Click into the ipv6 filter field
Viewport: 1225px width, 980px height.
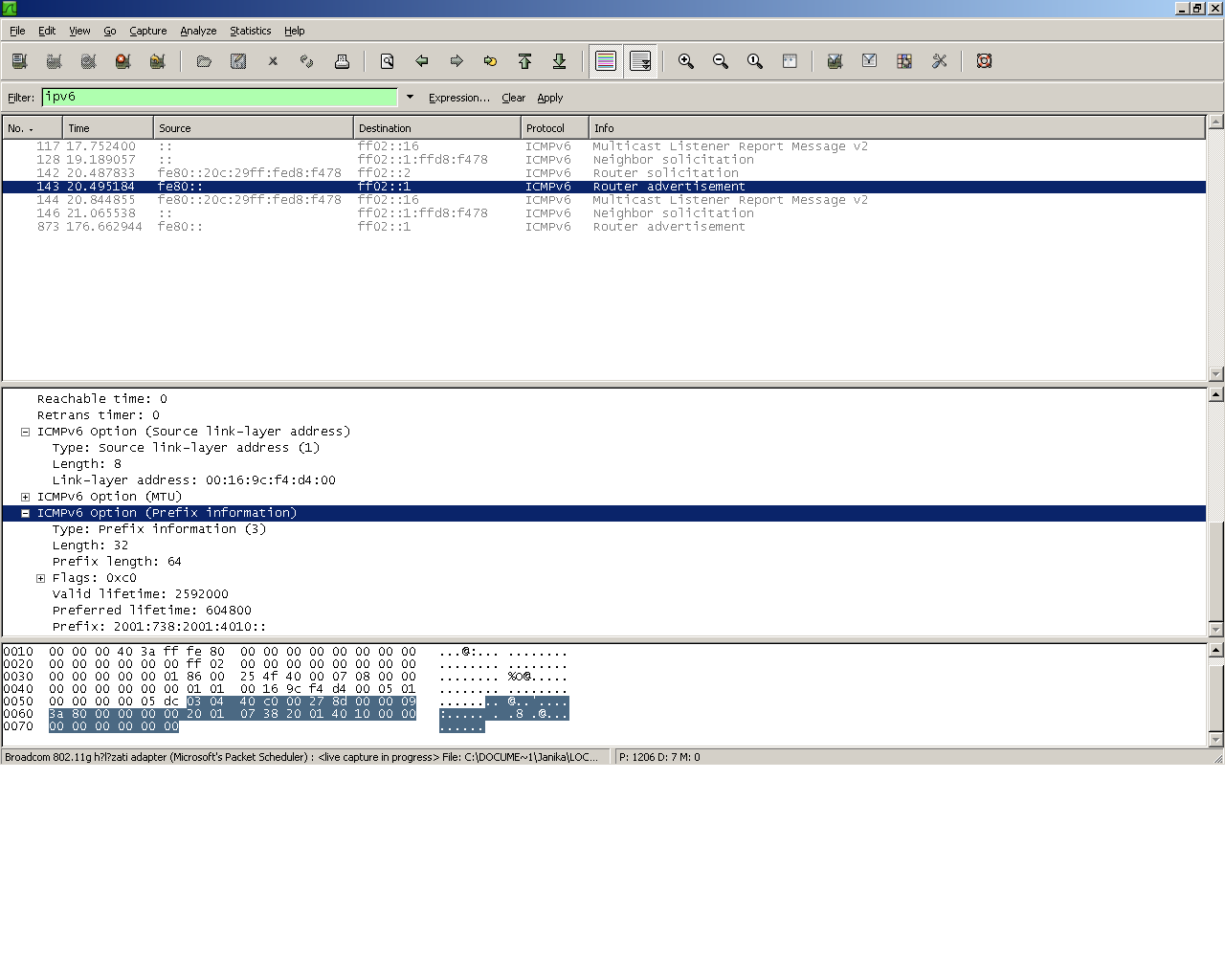219,97
